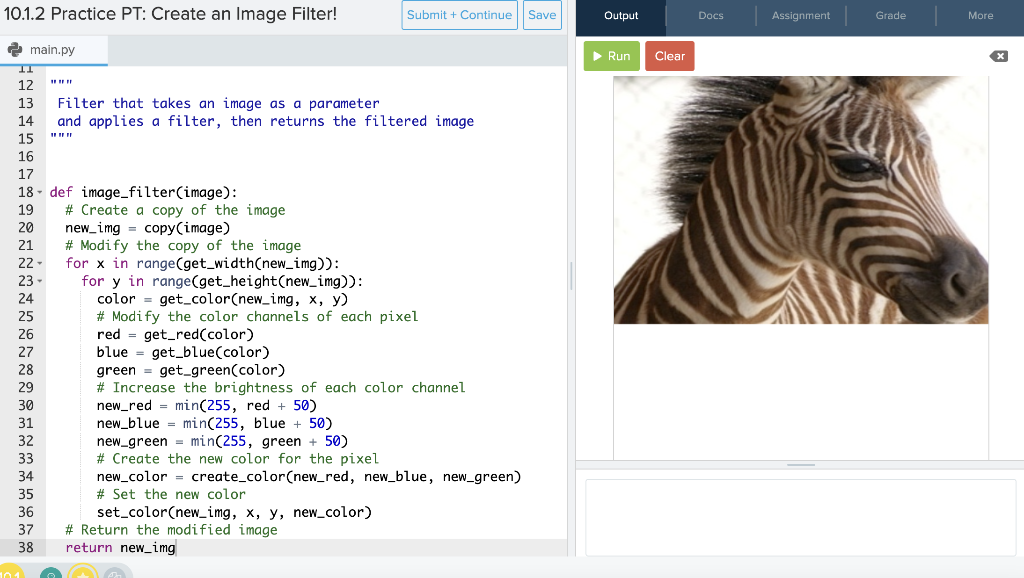Screen dimensions: 1024x578
Task: Click the Submit + Continue button
Action: (459, 15)
